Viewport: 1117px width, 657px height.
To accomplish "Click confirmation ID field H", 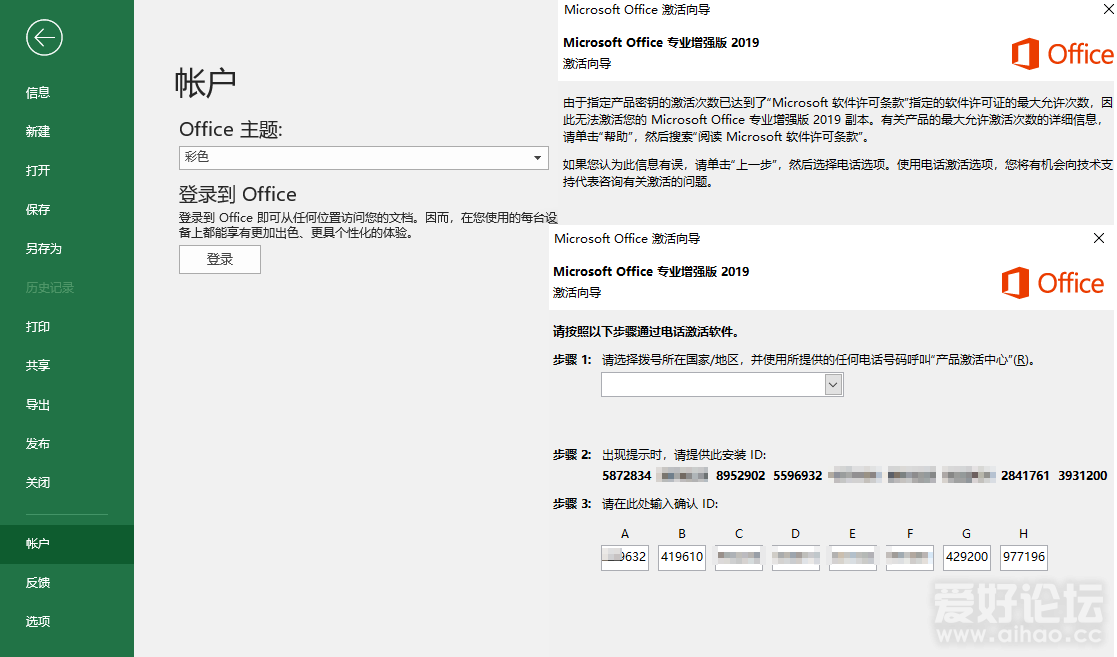I will tap(1024, 558).
